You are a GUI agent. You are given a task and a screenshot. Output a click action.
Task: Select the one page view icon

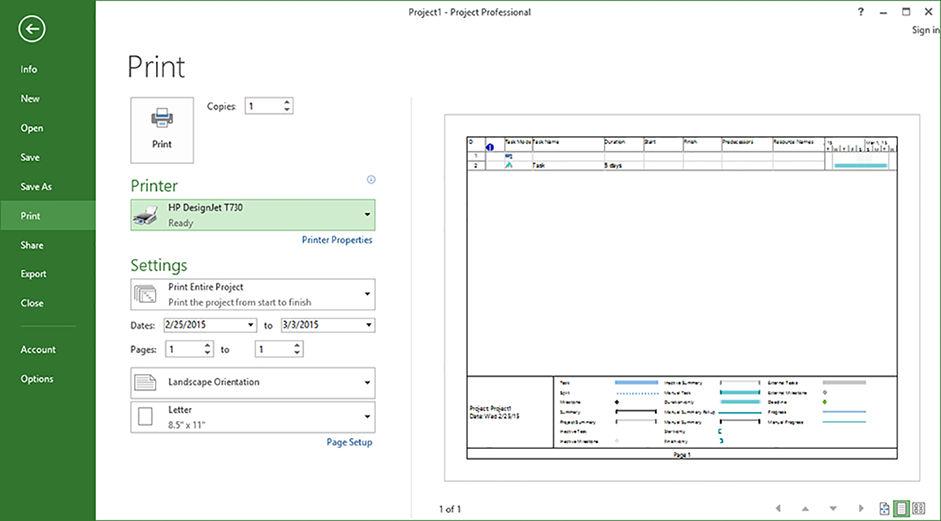[x=901, y=508]
